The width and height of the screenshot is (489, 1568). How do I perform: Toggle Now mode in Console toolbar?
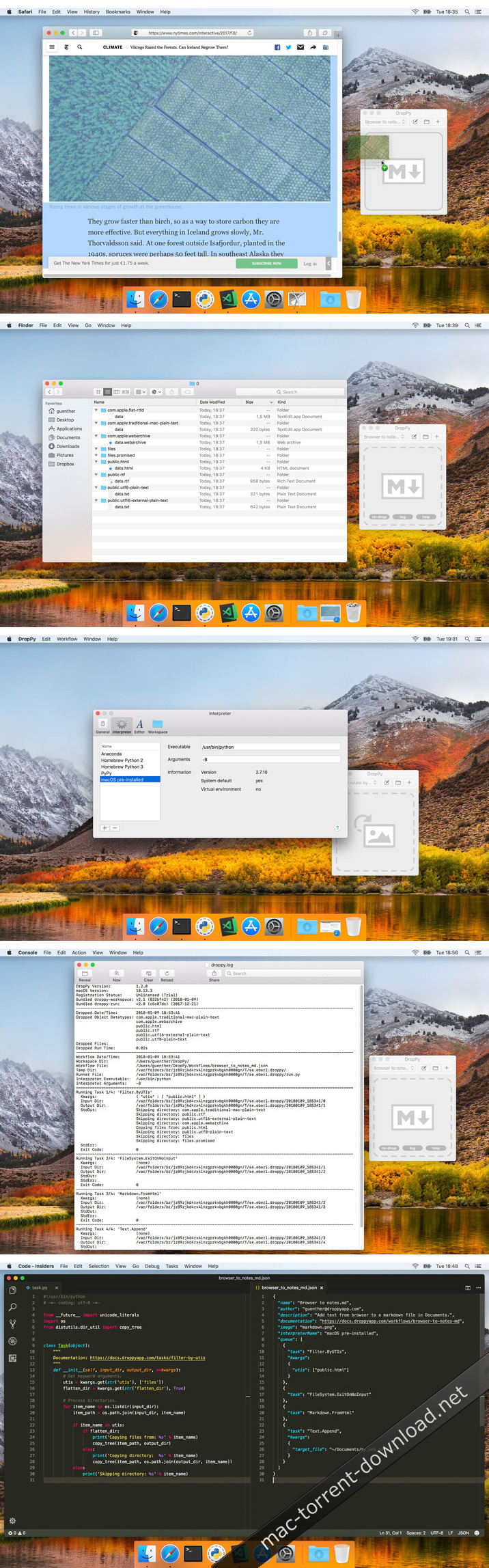coord(117,975)
